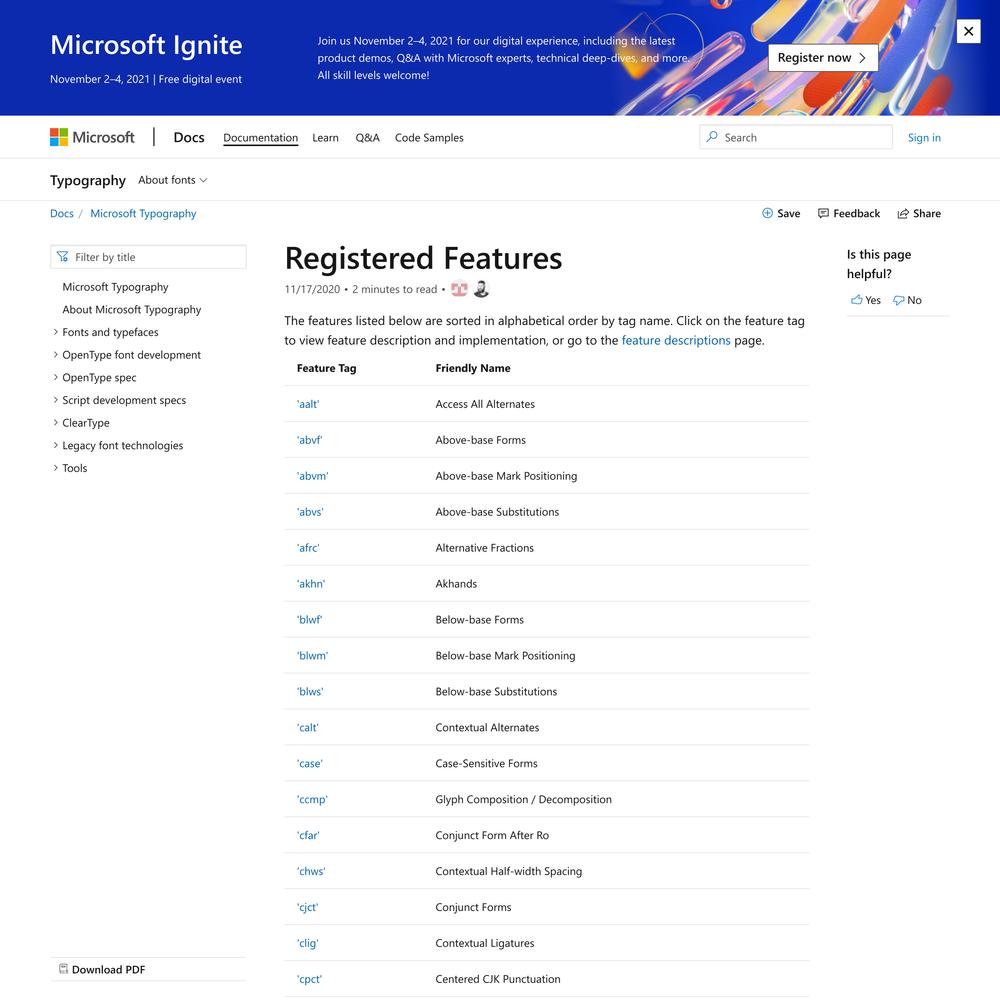This screenshot has height=1000, width=1000.
Task: Open the 'ccmp' feature tag
Action: tap(312, 799)
